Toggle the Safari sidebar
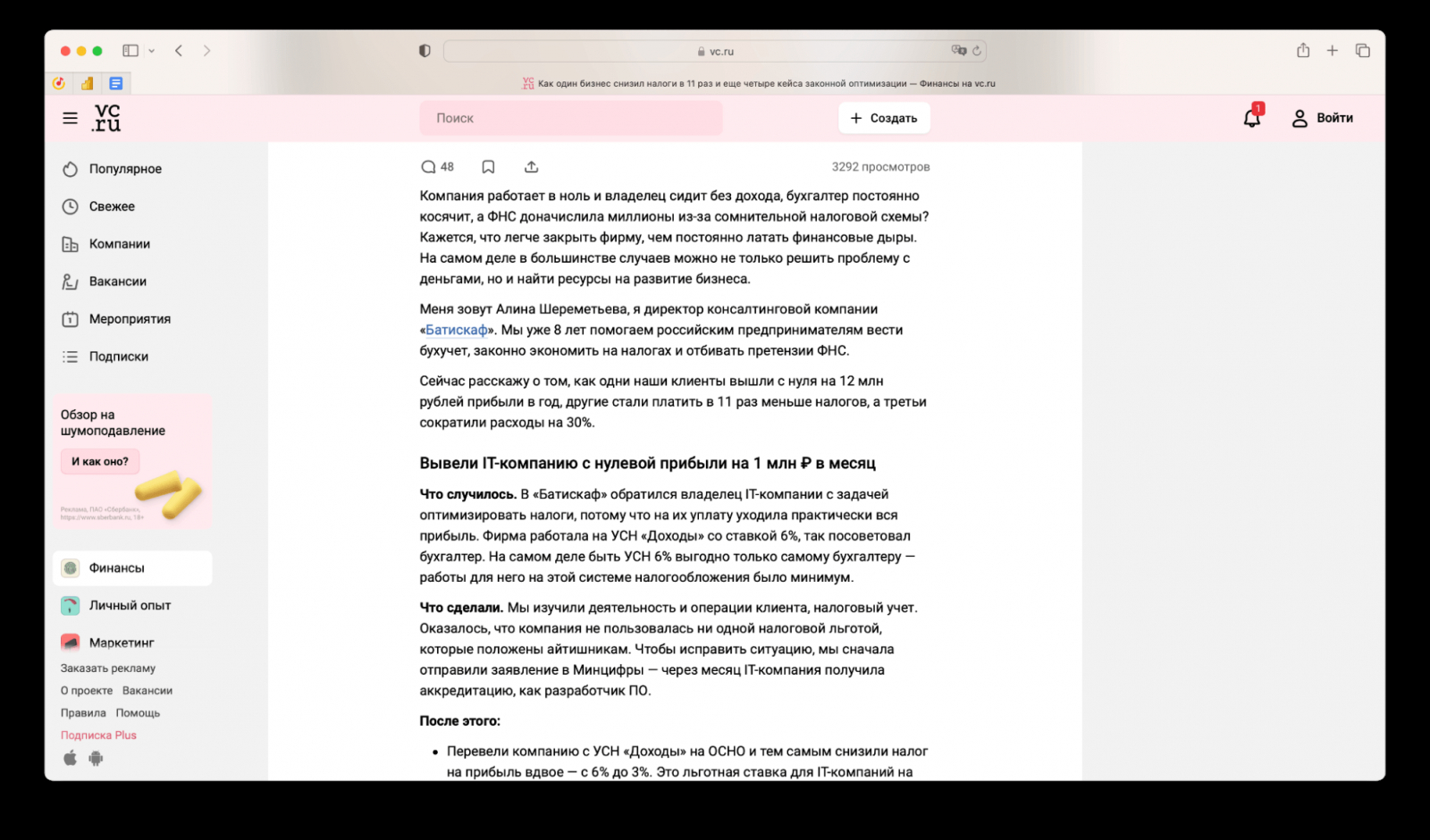This screenshot has height=840, width=1430. tap(130, 51)
